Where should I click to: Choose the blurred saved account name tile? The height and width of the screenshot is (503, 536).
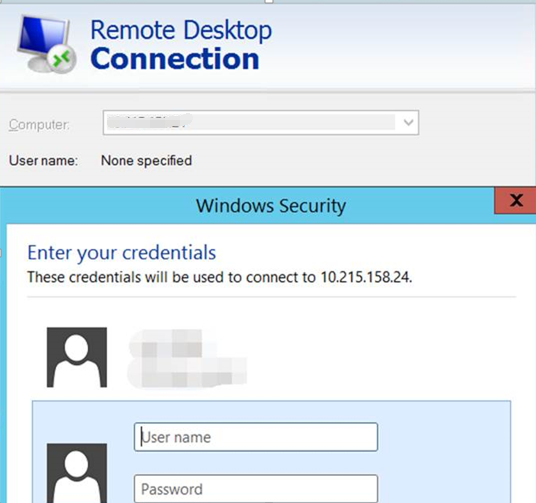187,358
